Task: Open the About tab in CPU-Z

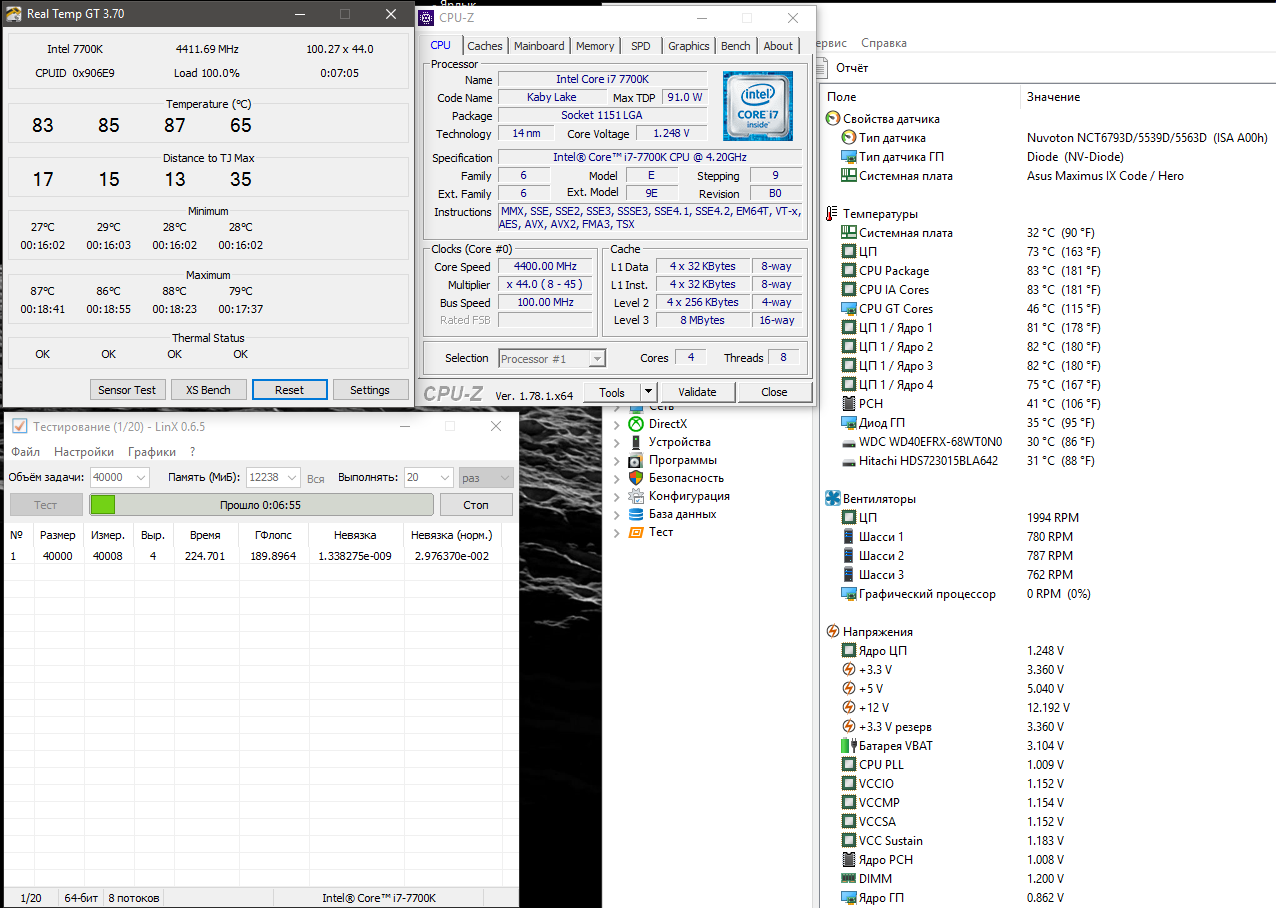Action: [778, 46]
